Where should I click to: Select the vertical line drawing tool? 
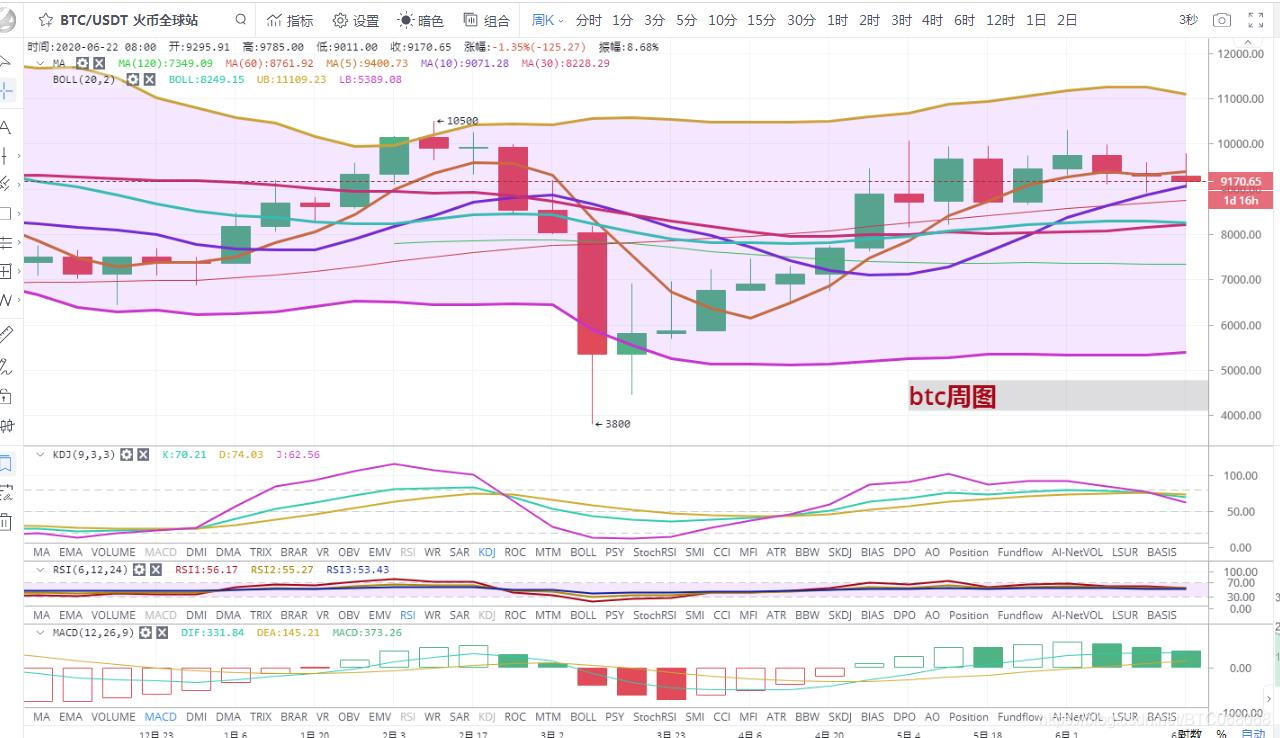coord(6,155)
